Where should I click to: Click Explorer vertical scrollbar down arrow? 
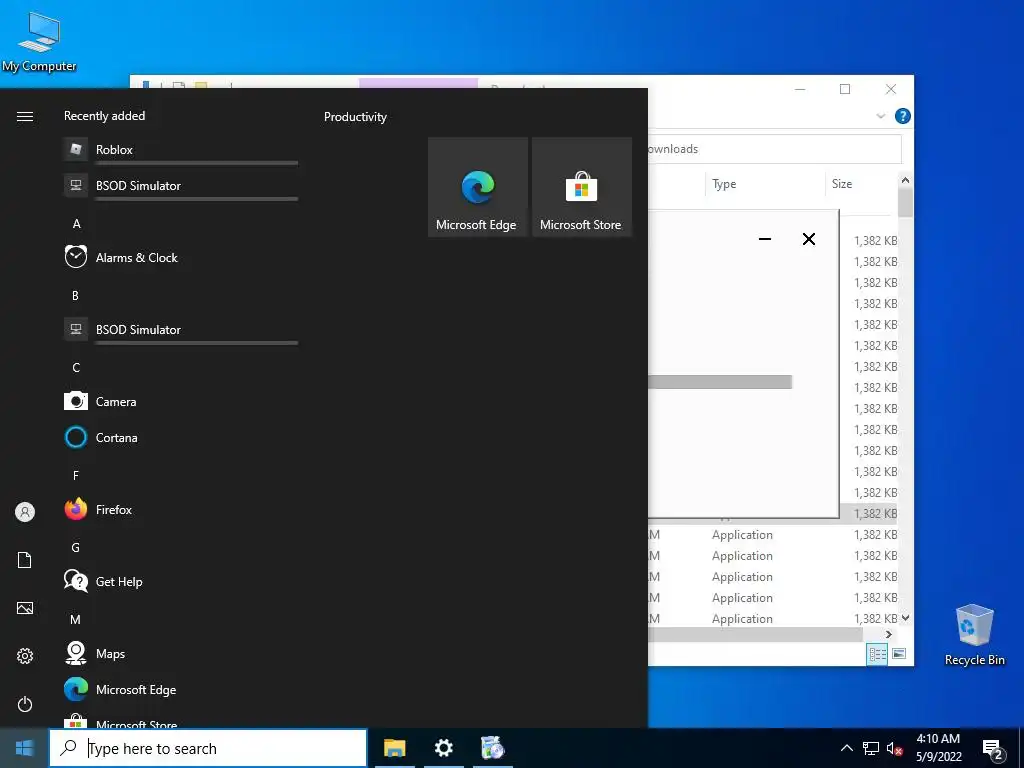pyautogui.click(x=905, y=618)
